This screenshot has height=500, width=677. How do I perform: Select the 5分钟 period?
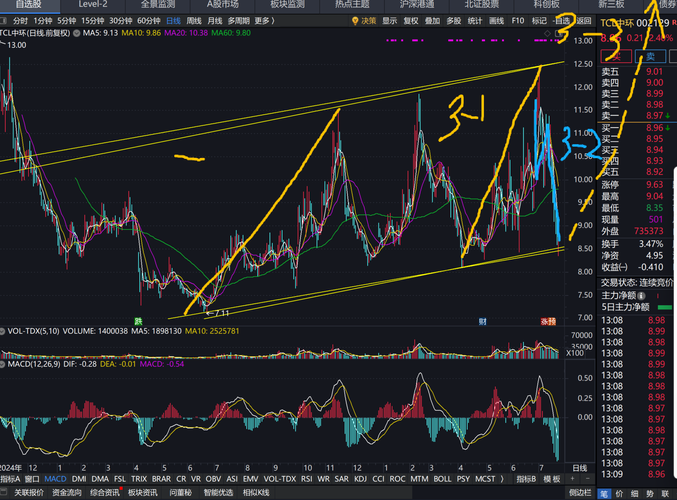click(x=66, y=21)
